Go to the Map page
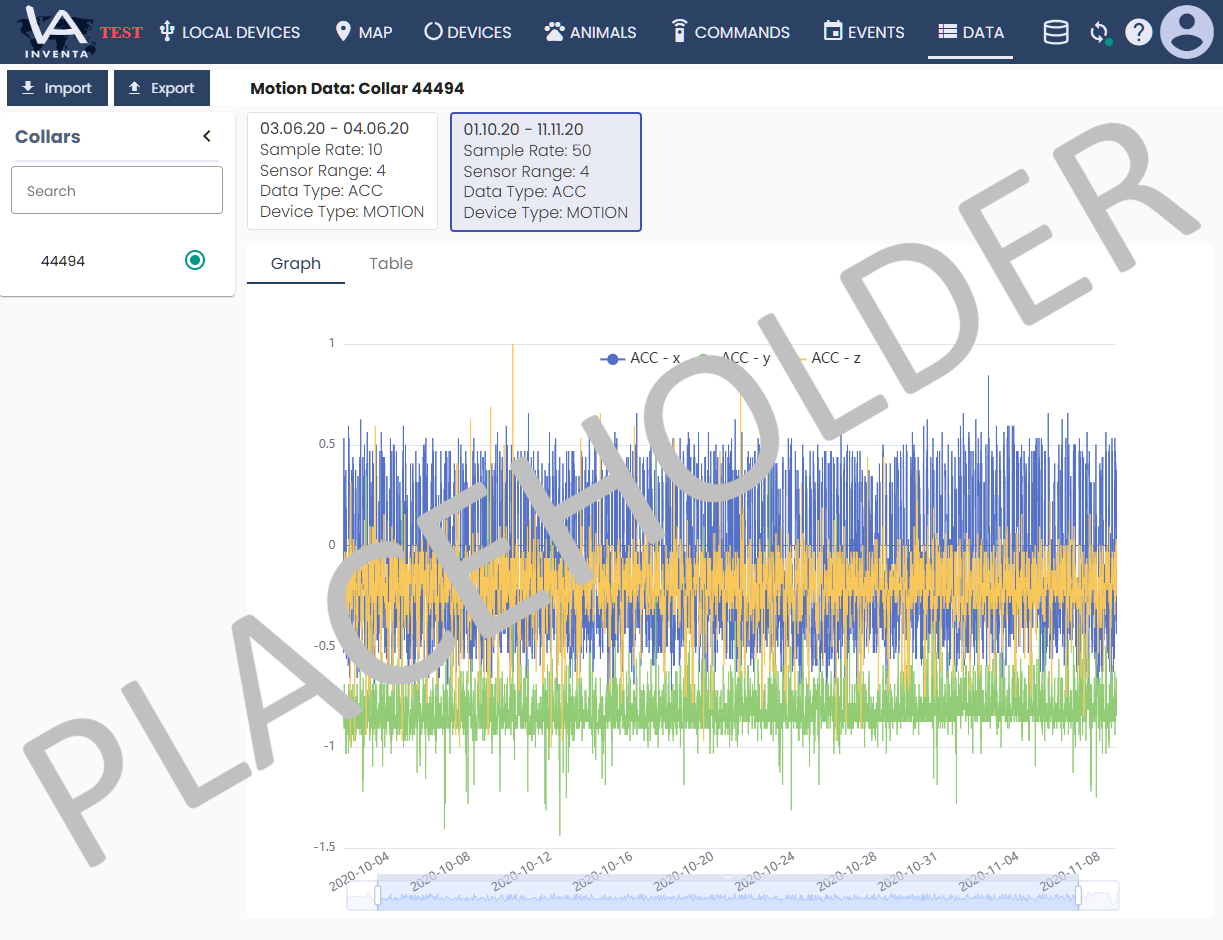The height and width of the screenshot is (940, 1223). [363, 32]
